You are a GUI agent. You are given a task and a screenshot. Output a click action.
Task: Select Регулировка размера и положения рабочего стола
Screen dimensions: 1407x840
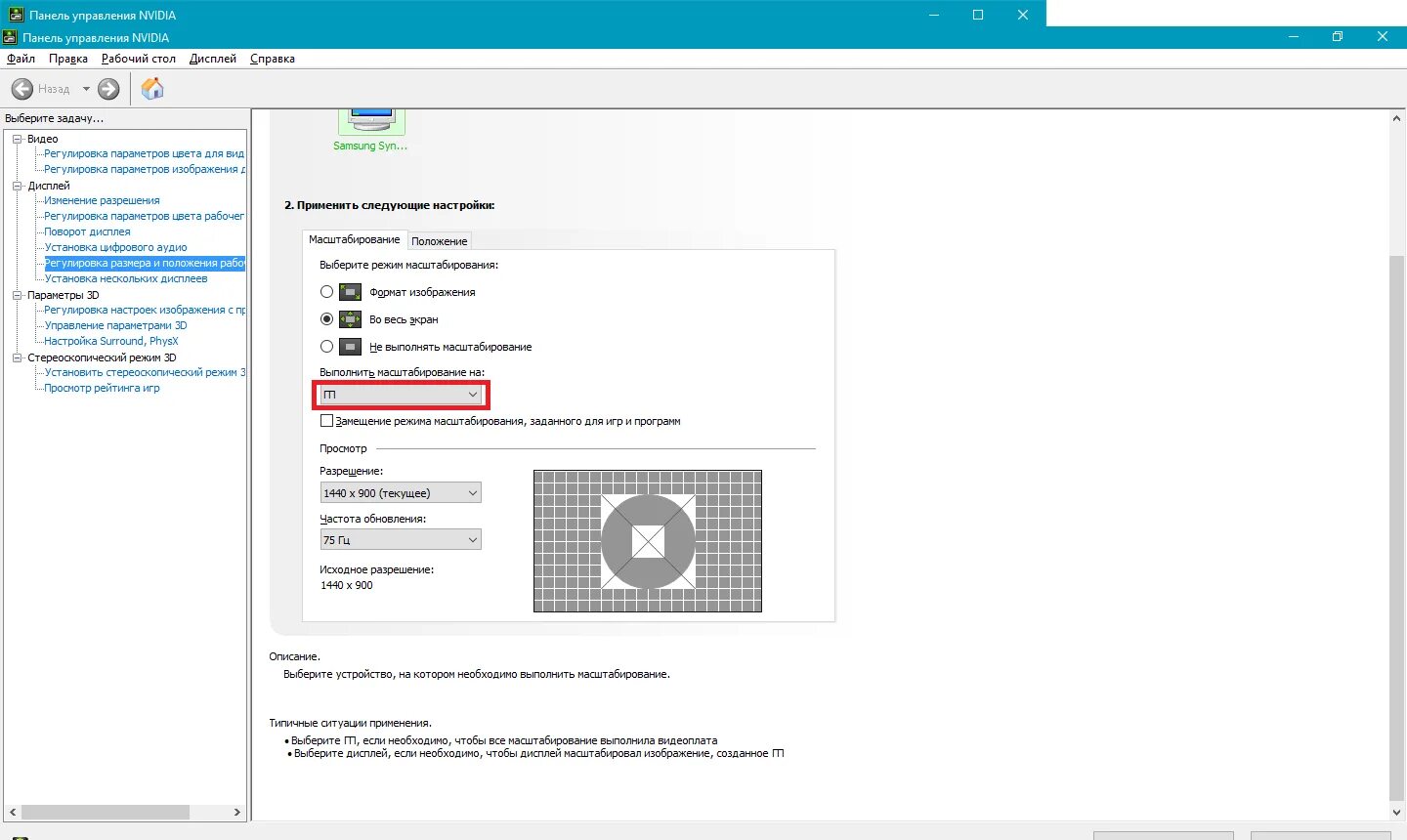[145, 263]
